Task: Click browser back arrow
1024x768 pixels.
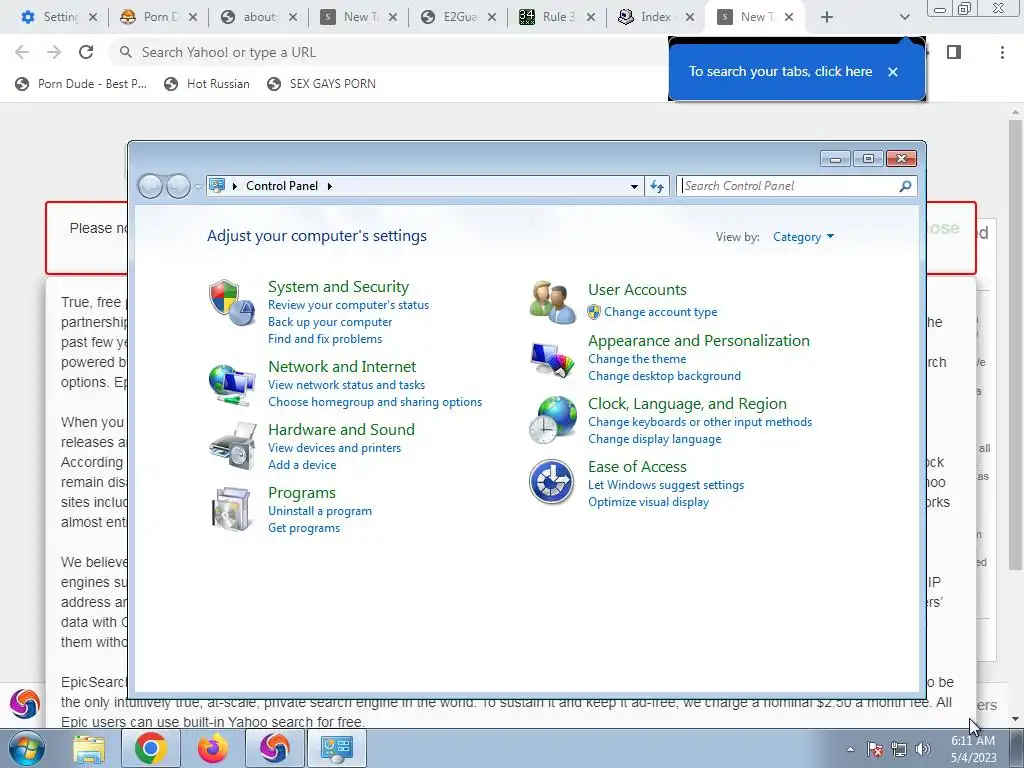Action: point(22,52)
